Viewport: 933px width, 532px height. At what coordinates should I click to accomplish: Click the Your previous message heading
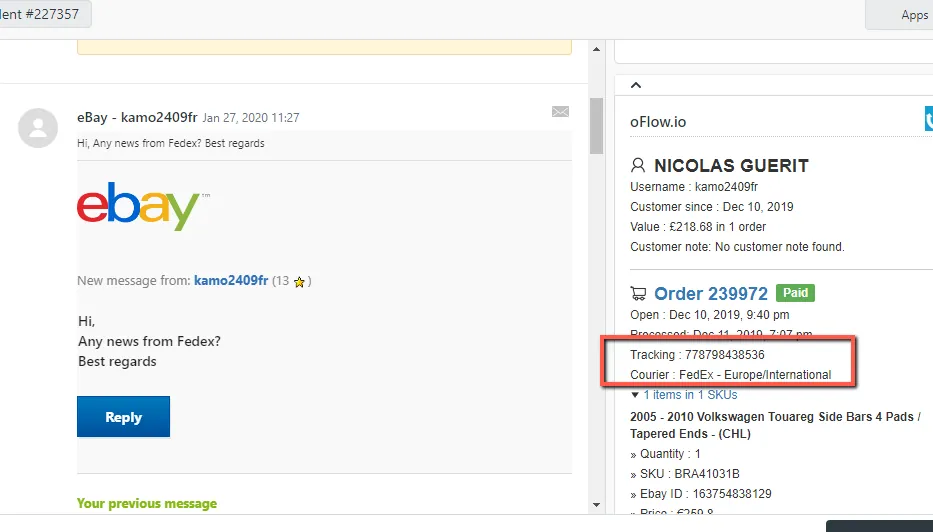pos(147,503)
